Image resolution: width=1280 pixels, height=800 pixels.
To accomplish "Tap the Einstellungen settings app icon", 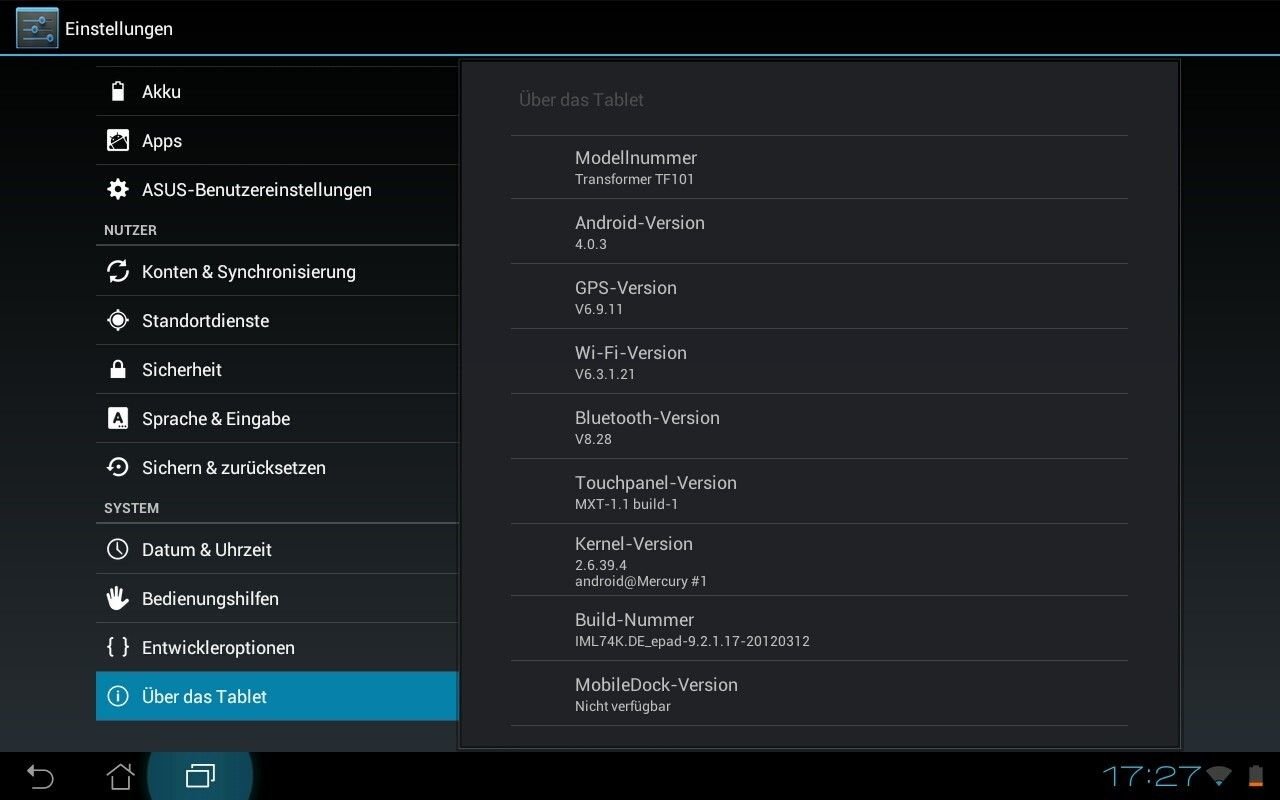I will pos(37,27).
